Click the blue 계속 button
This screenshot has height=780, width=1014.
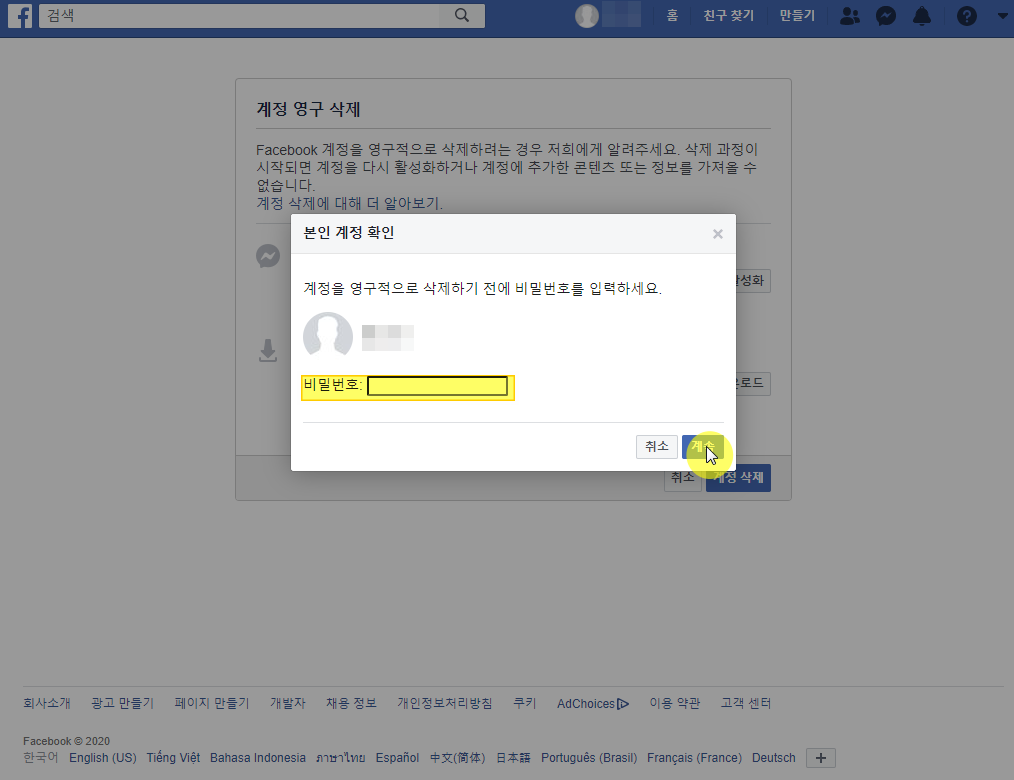(702, 446)
